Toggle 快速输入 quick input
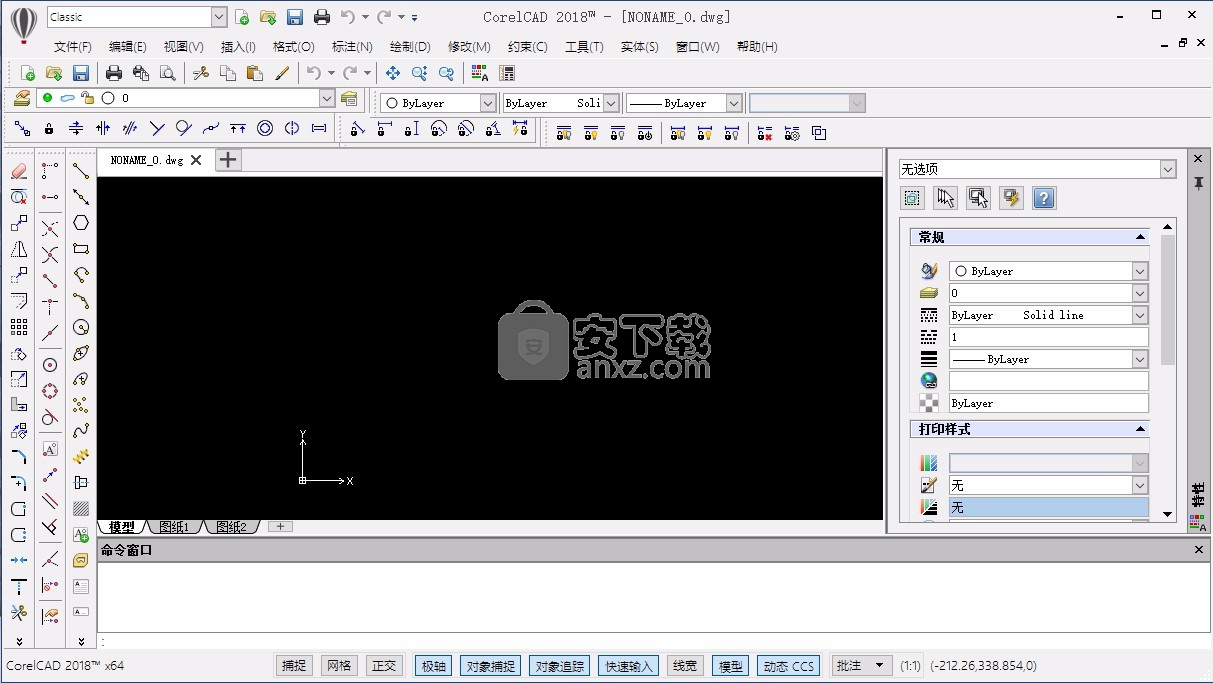This screenshot has width=1213, height=683. point(628,666)
